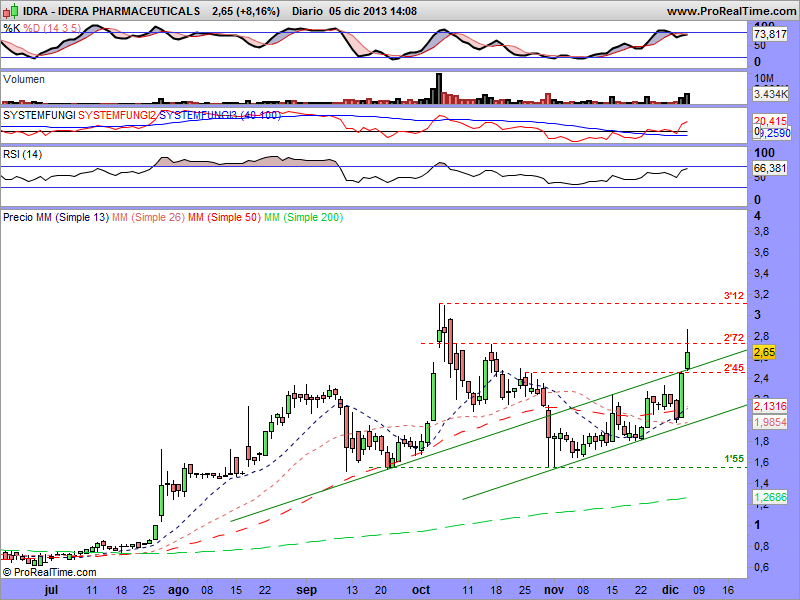Click the 200 MA value 1,2686

coord(770,496)
